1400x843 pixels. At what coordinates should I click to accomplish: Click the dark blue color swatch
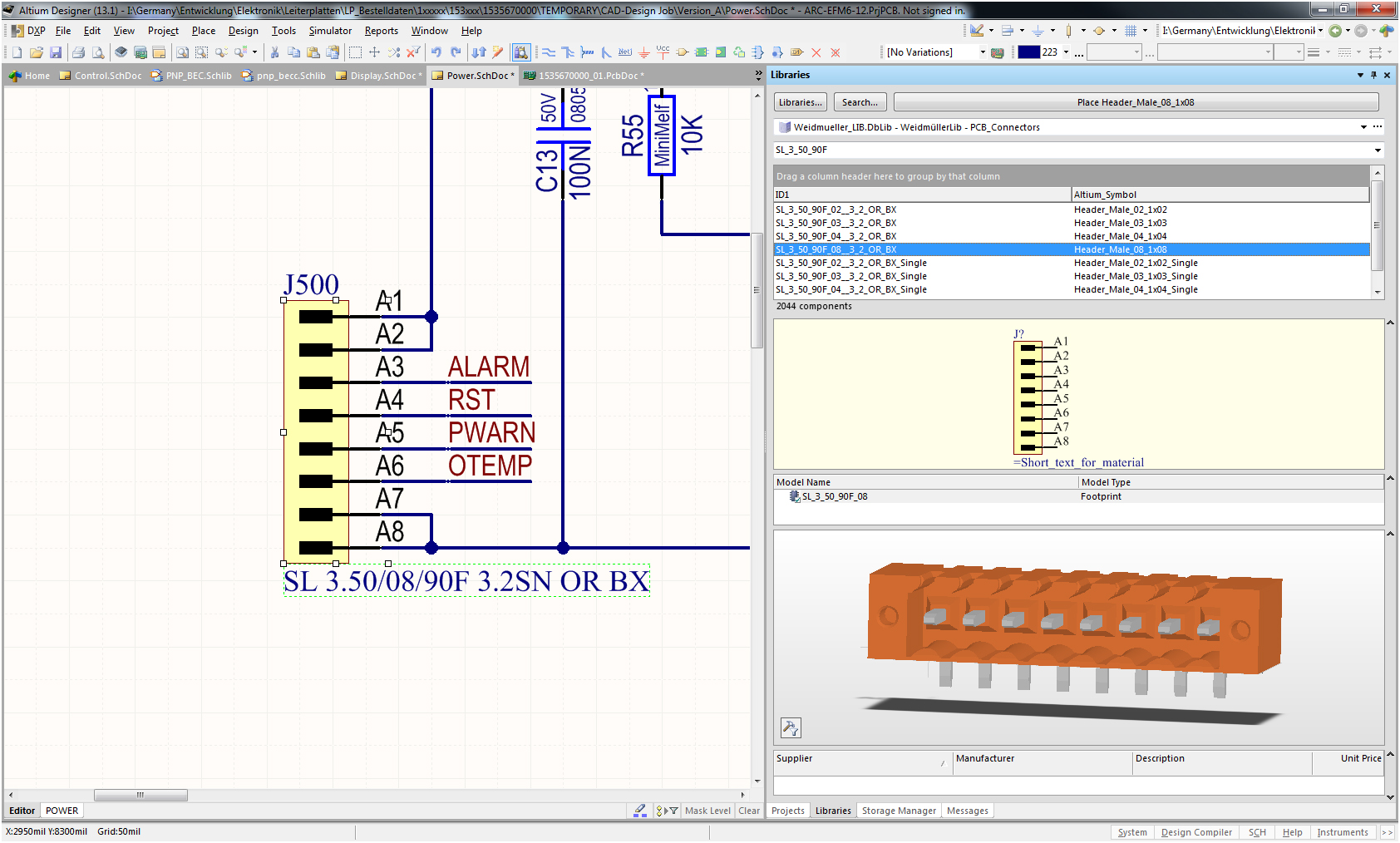coord(1028,52)
